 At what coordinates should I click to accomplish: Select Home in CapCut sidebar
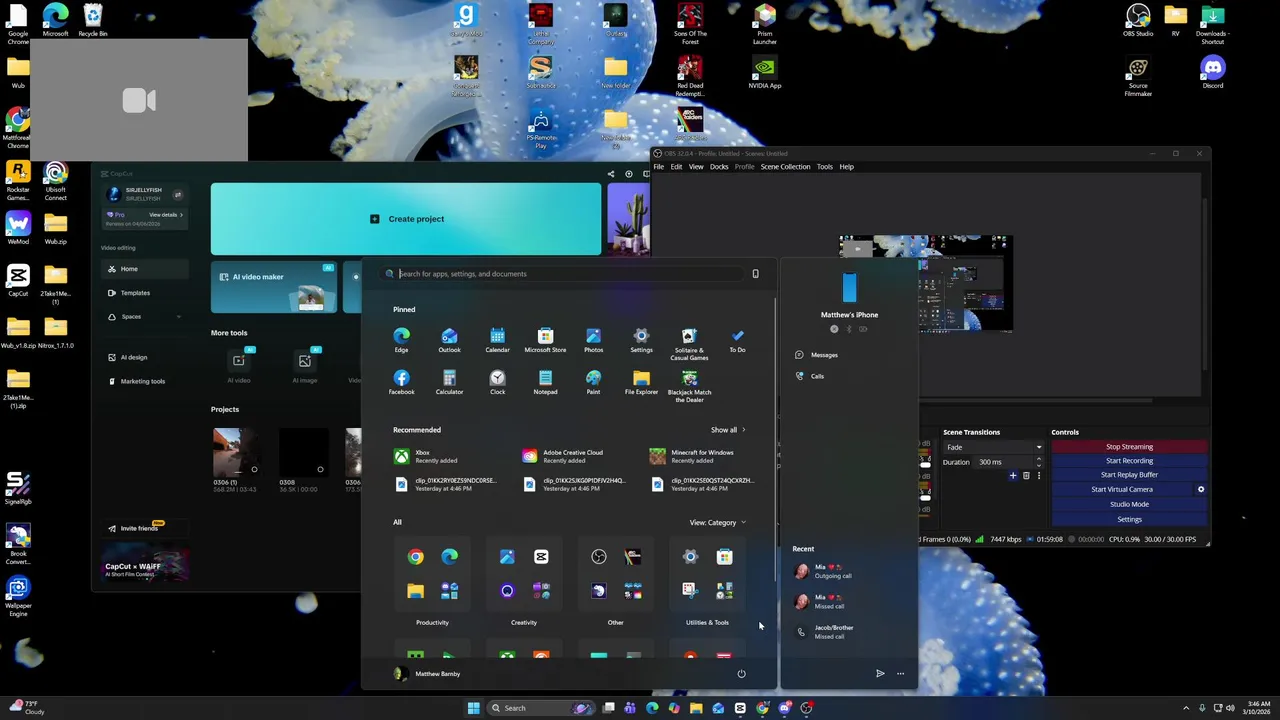click(x=145, y=269)
